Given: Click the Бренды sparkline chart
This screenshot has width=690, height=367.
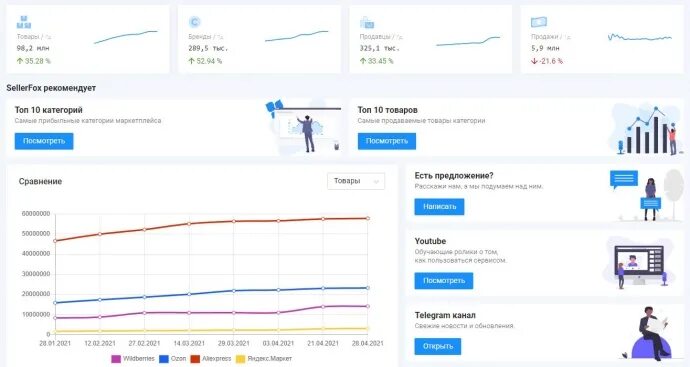Looking at the screenshot, I should tap(297, 37).
